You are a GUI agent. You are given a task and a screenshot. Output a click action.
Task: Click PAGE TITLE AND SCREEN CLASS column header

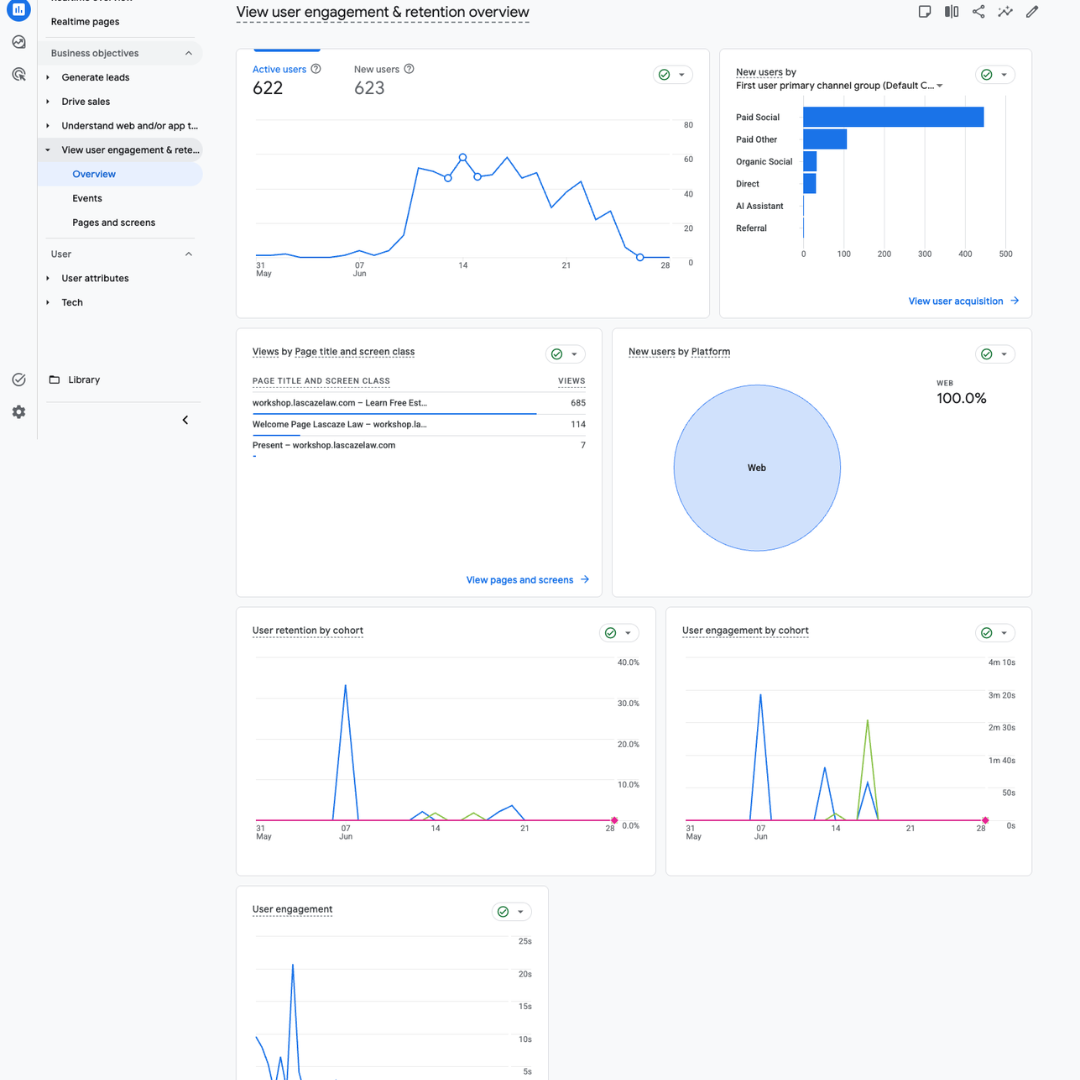321,381
